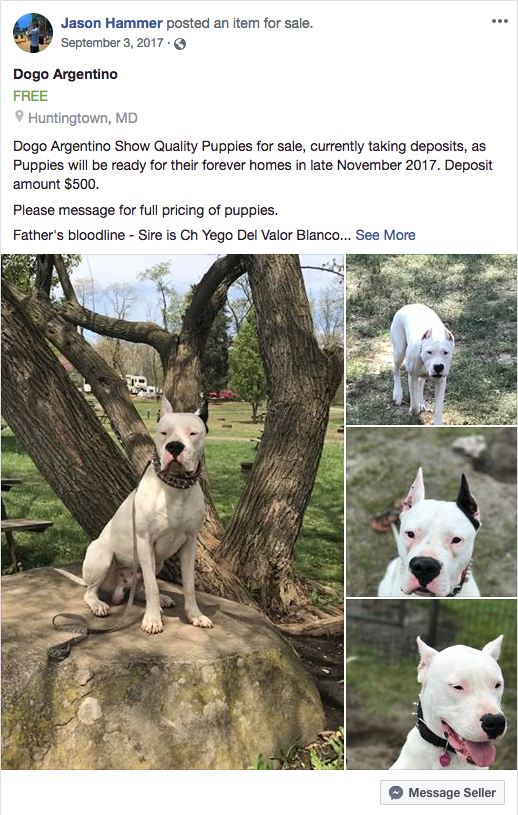Viewport: 518px width, 815px height.
Task: Click the Father's bloodline text line
Action: coord(182,235)
